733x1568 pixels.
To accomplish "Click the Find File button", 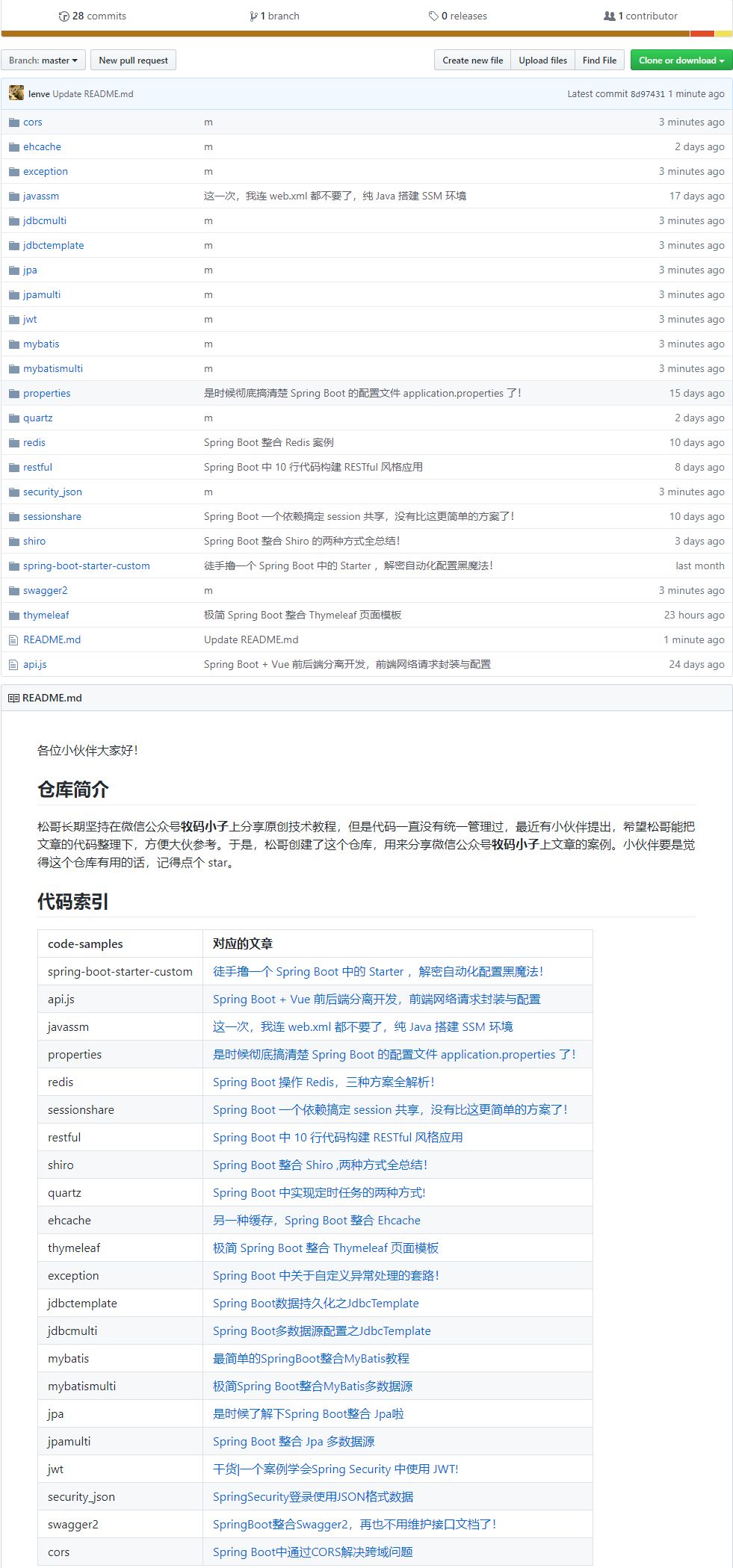I will [x=599, y=61].
